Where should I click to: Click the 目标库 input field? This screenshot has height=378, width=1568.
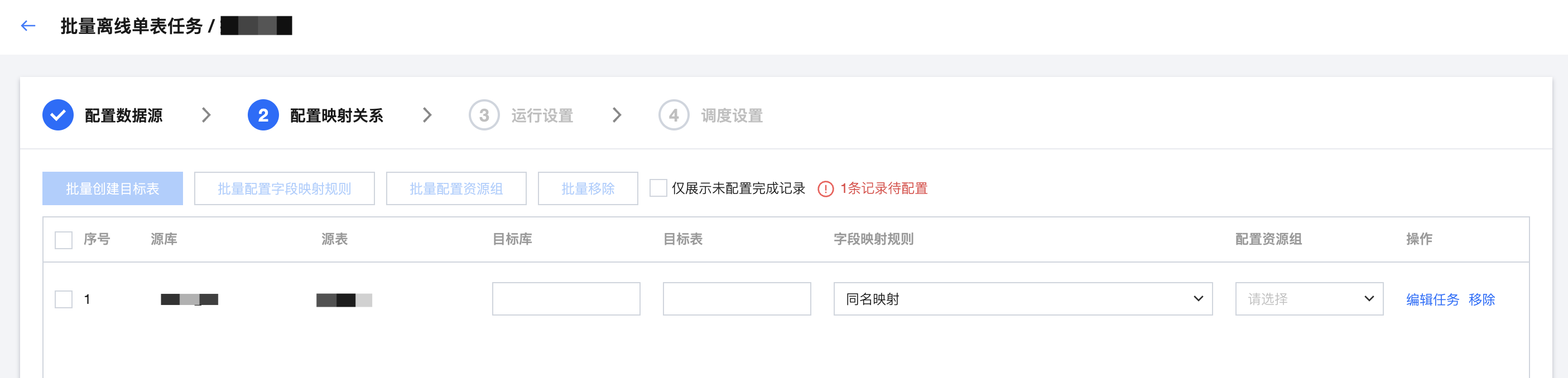(x=565, y=299)
